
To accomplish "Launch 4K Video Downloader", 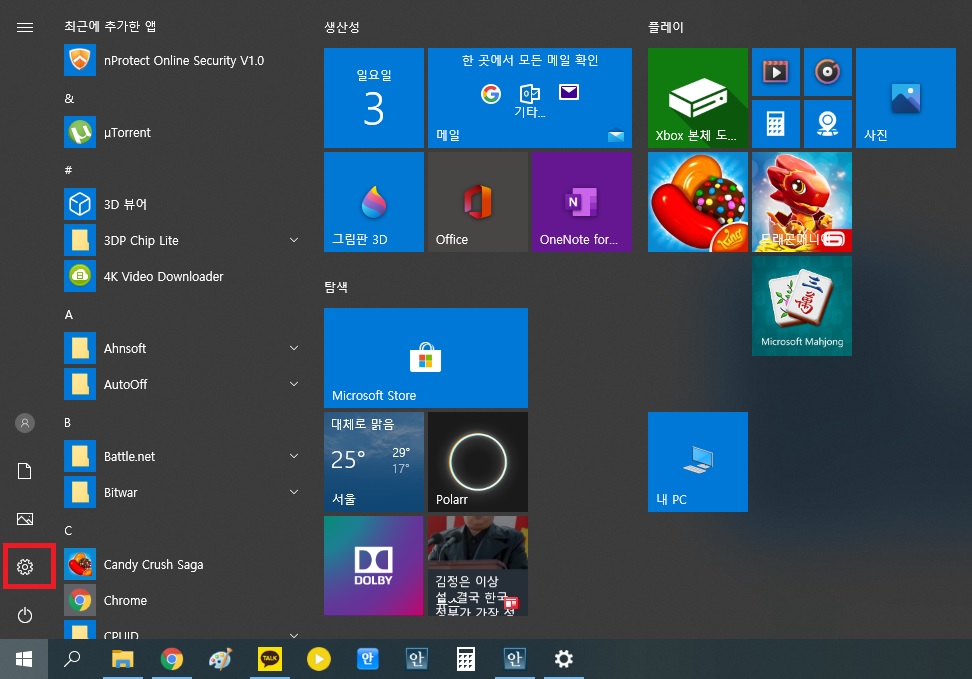I will point(183,276).
